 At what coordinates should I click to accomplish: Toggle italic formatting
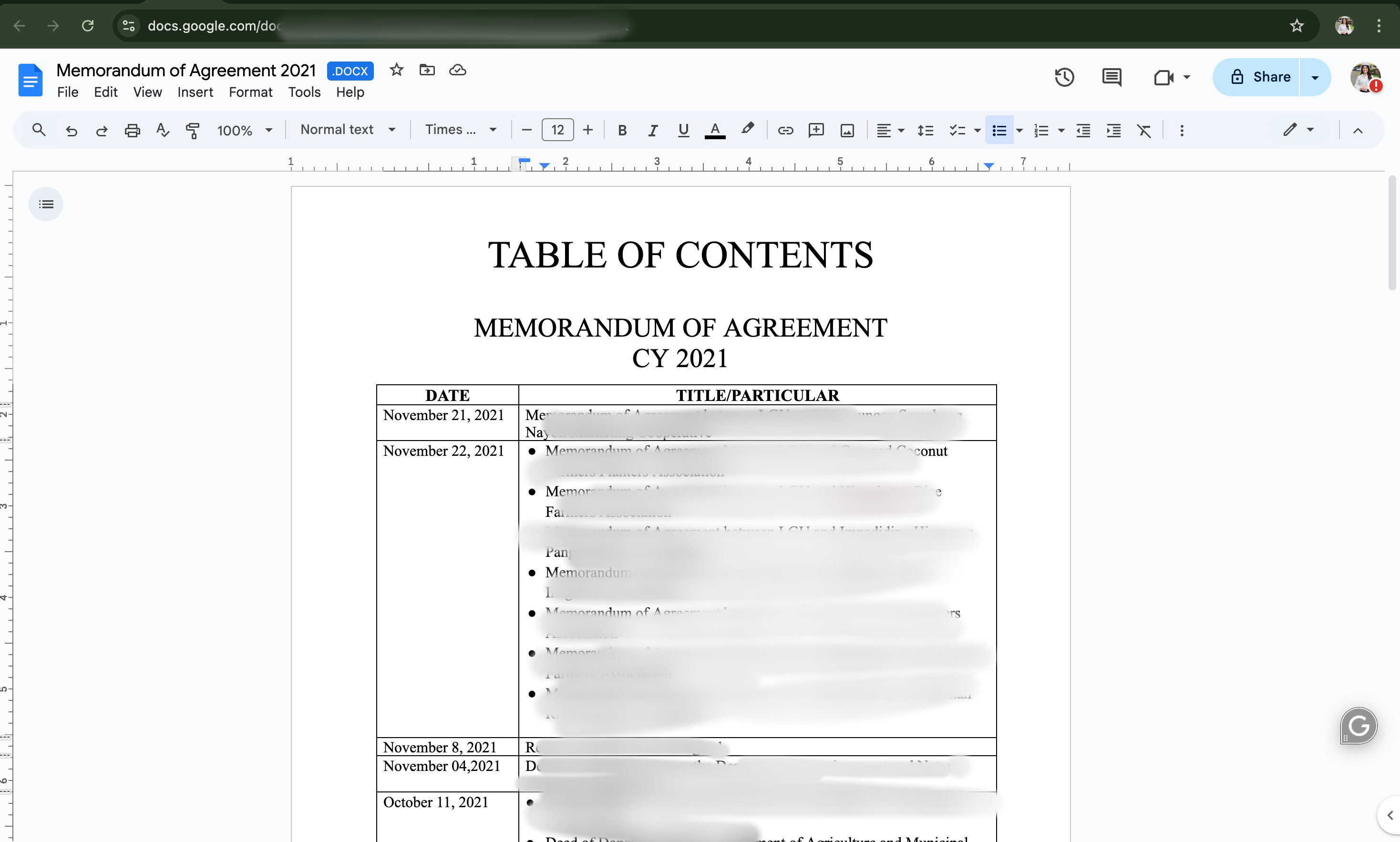653,131
